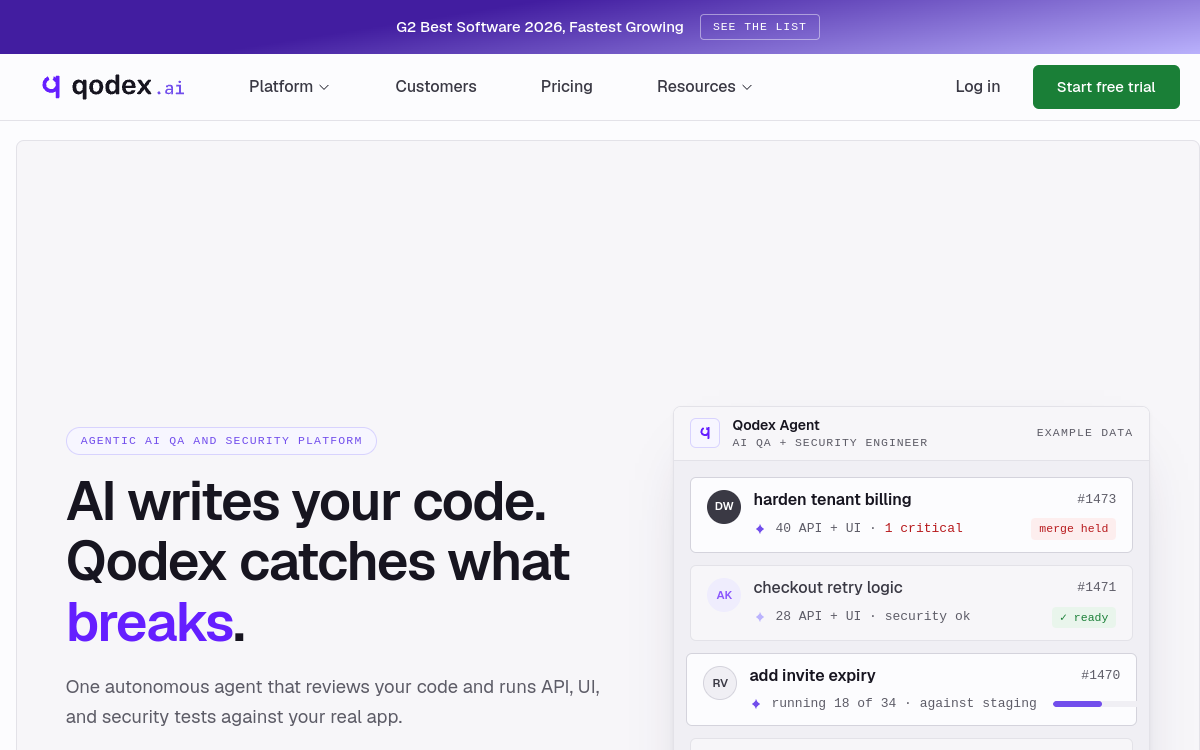The image size is (1200, 750).
Task: Expand the Platform menu chevron
Action: click(x=324, y=87)
